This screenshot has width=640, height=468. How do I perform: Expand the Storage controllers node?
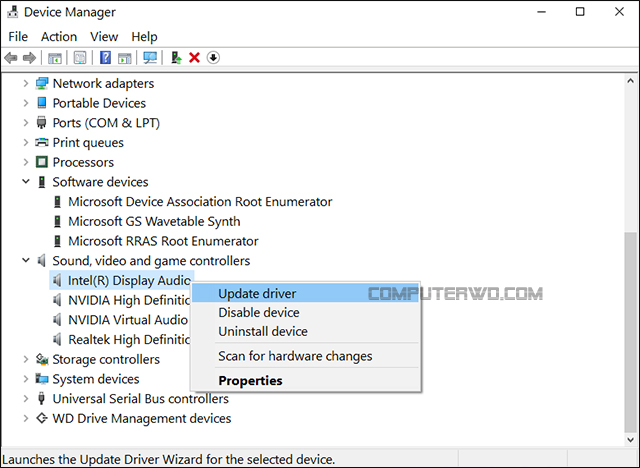pyautogui.click(x=26, y=359)
